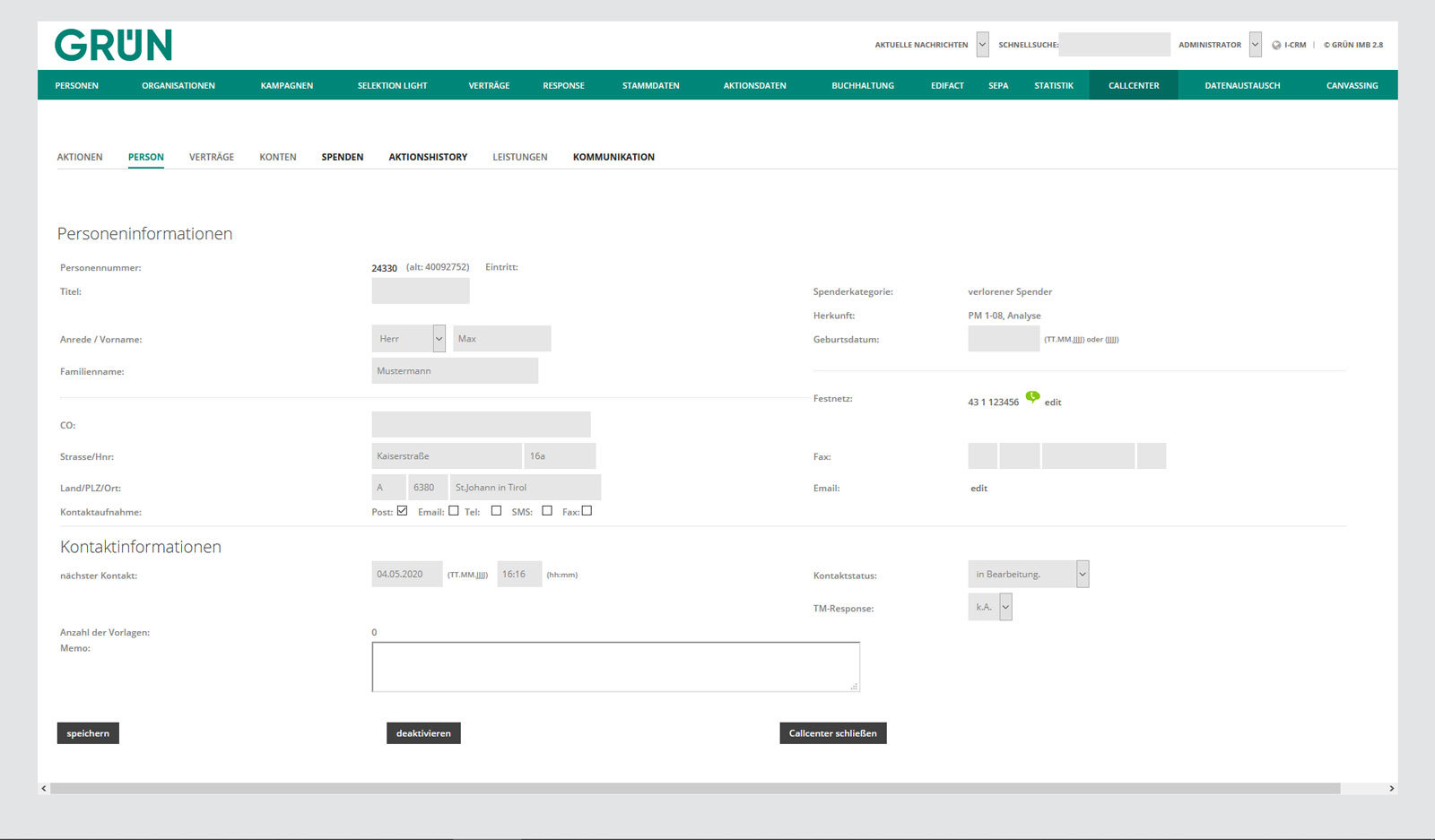Uncheck the Post contact checkbox

point(402,511)
